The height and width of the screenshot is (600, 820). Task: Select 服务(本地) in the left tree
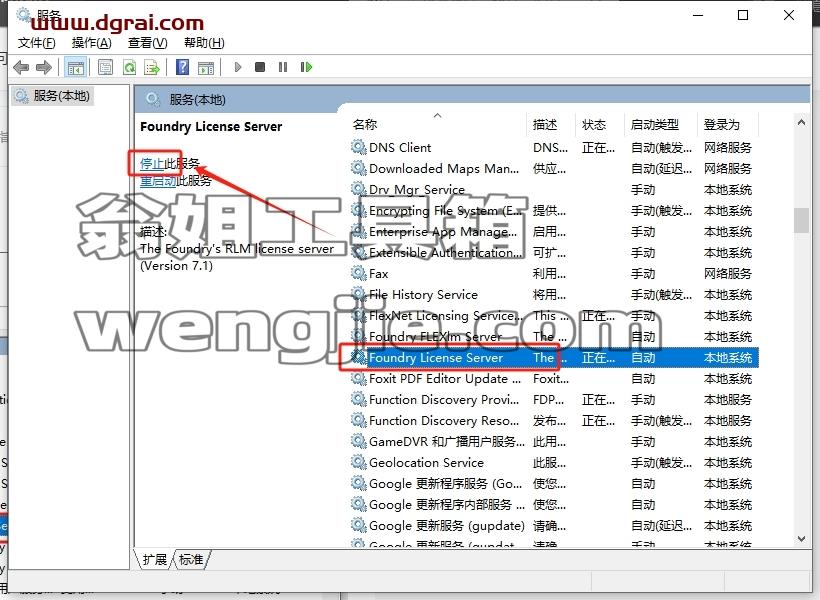tap(53, 96)
